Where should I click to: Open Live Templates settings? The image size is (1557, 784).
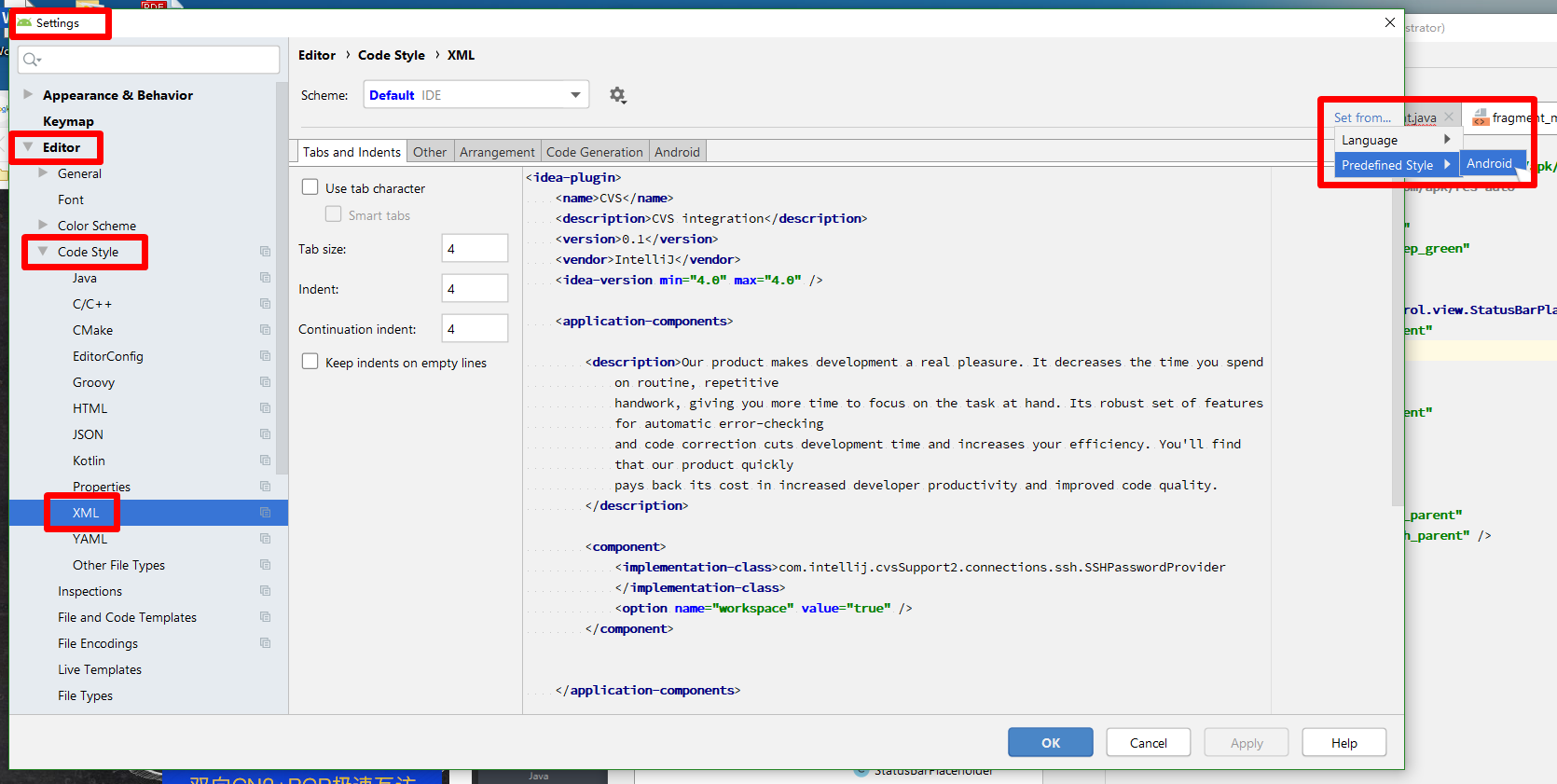(x=100, y=669)
